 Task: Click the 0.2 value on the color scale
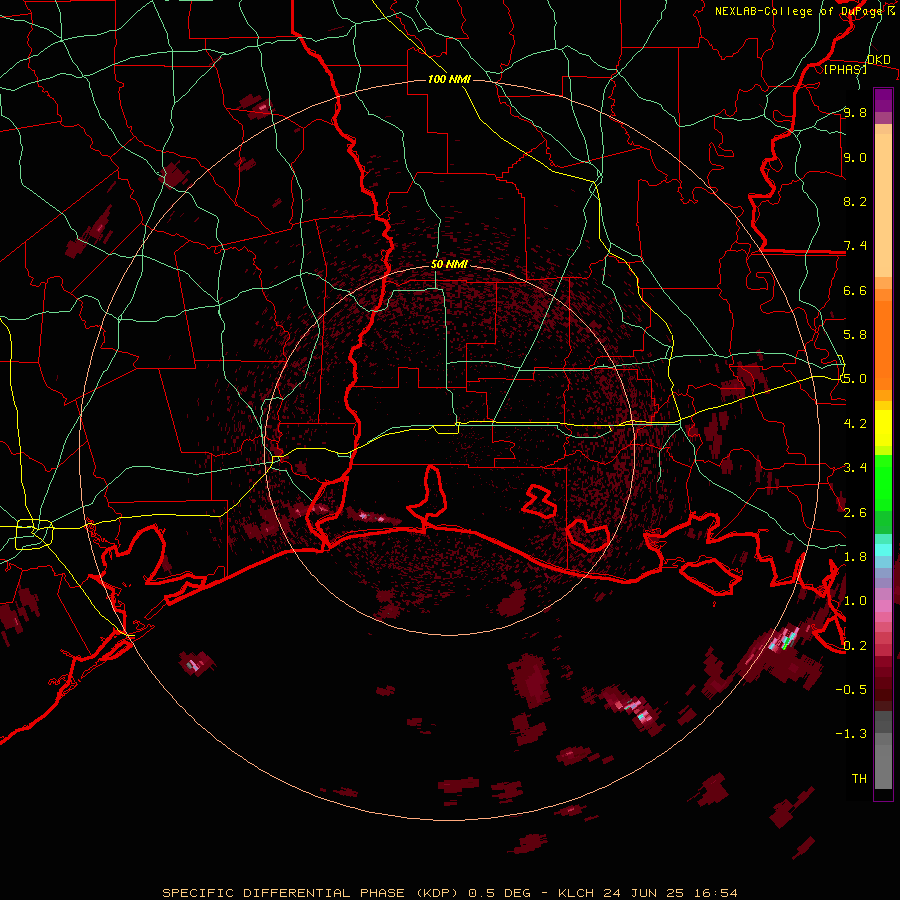pos(855,645)
